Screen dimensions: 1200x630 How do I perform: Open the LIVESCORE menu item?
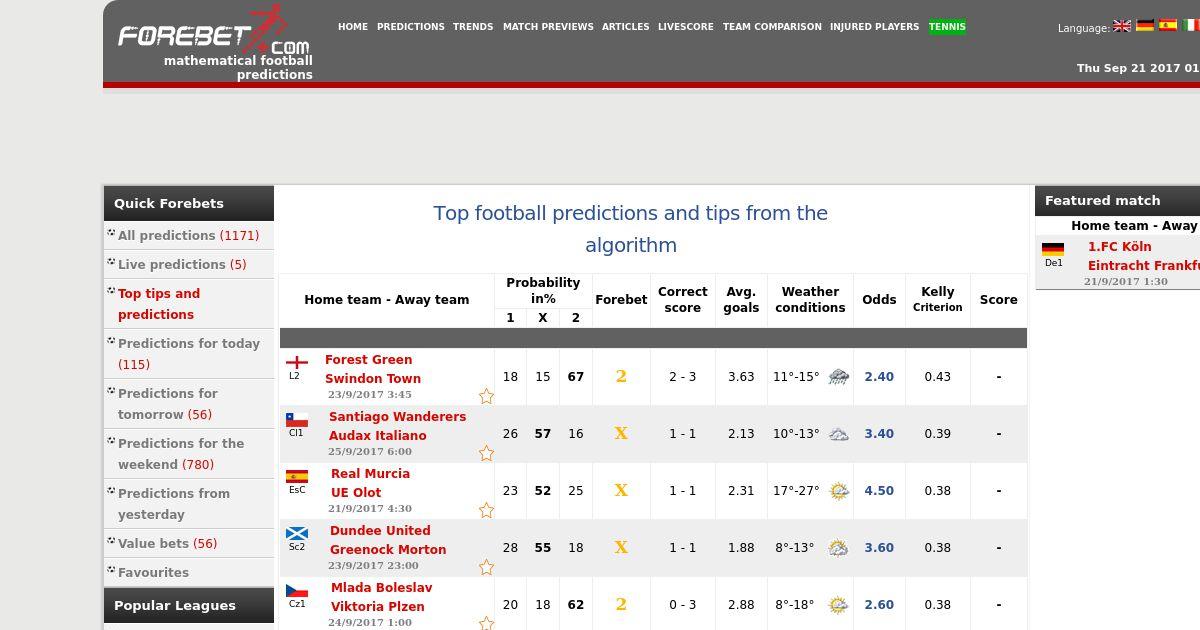(686, 27)
